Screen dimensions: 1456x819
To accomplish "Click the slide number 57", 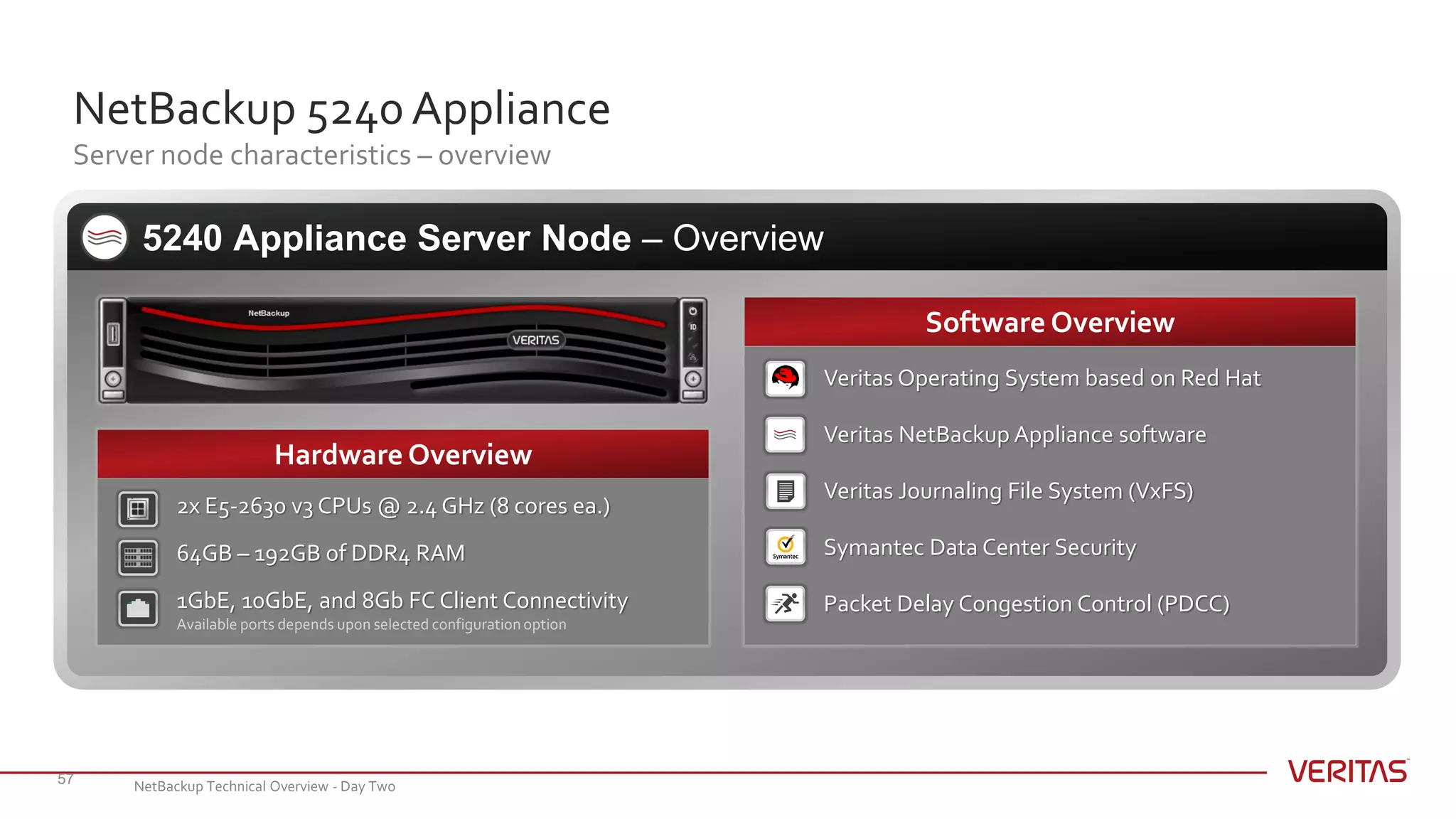I will click(x=65, y=779).
